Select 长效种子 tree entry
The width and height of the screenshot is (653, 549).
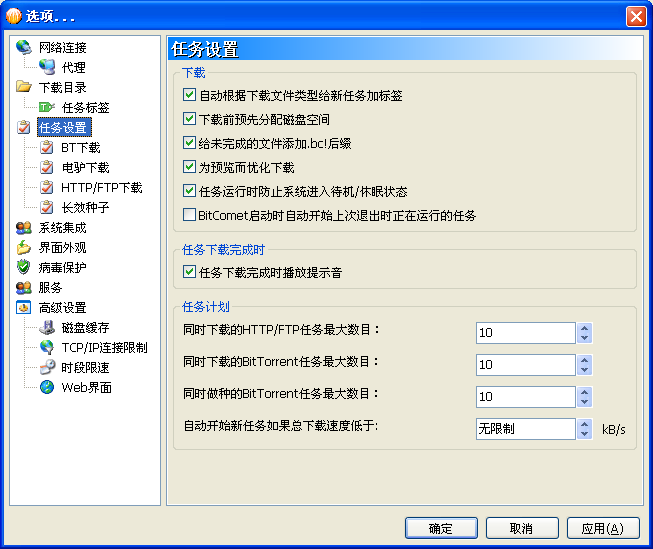point(85,207)
